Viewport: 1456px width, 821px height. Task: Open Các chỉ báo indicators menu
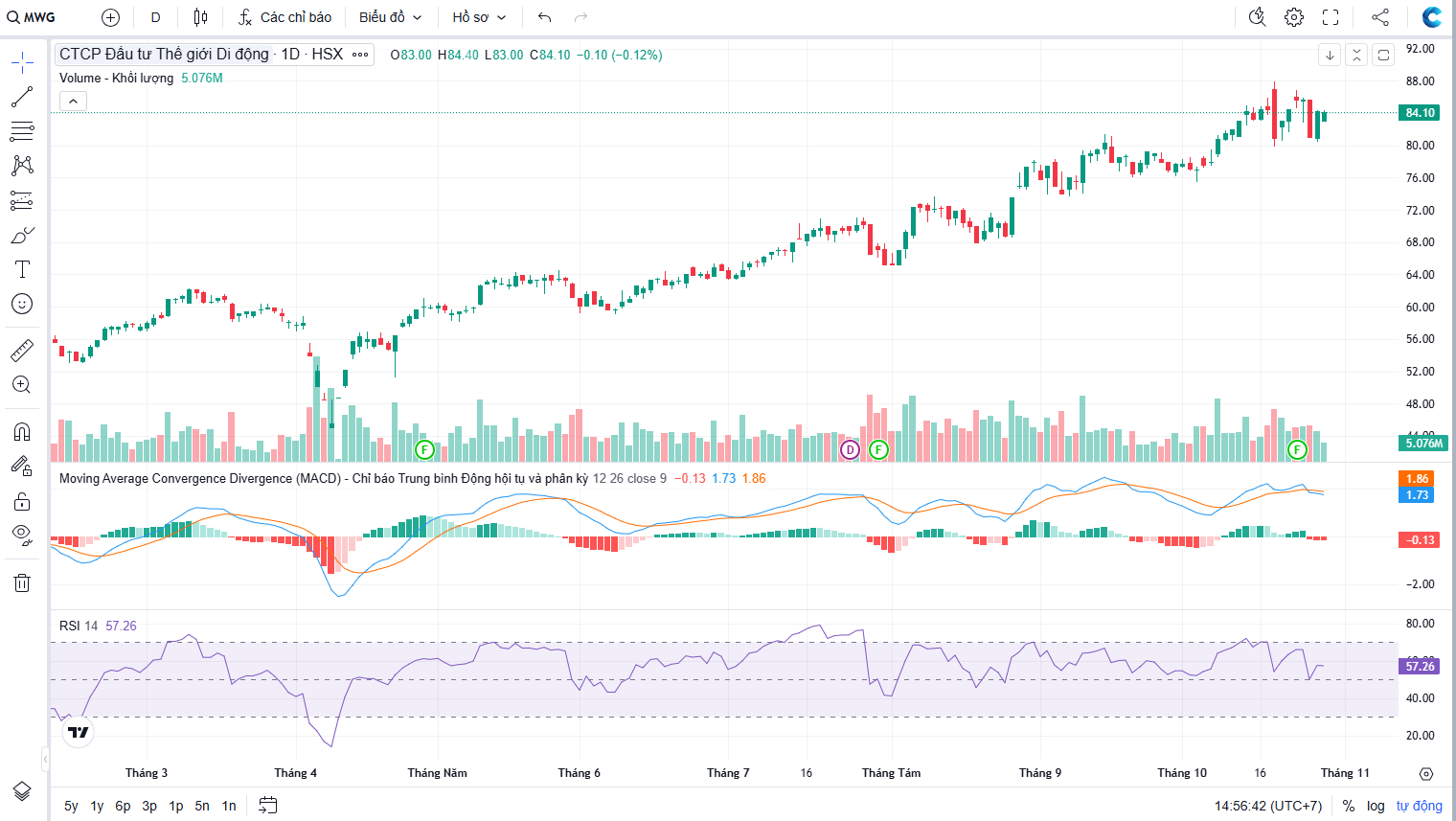pyautogui.click(x=284, y=17)
